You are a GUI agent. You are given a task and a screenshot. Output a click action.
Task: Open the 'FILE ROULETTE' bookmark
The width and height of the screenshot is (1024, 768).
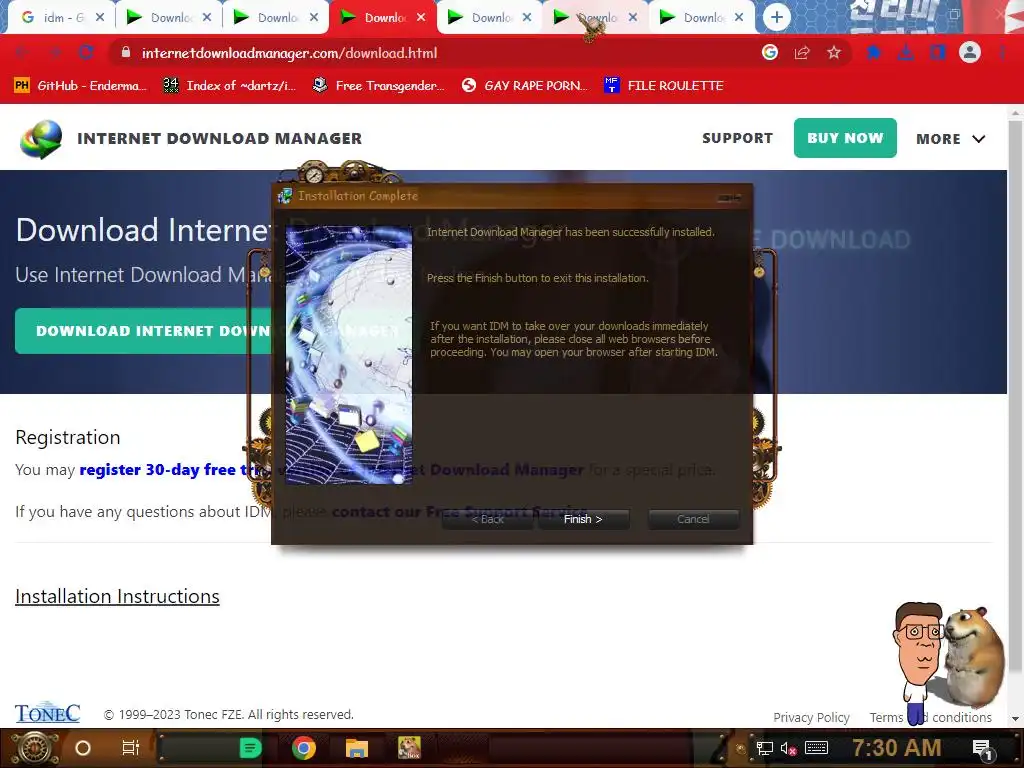click(664, 86)
